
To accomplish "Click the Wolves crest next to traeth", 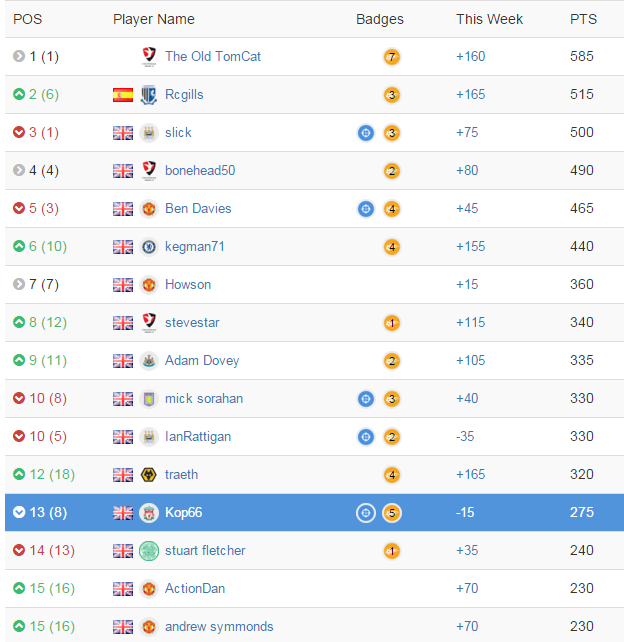I will (149, 475).
